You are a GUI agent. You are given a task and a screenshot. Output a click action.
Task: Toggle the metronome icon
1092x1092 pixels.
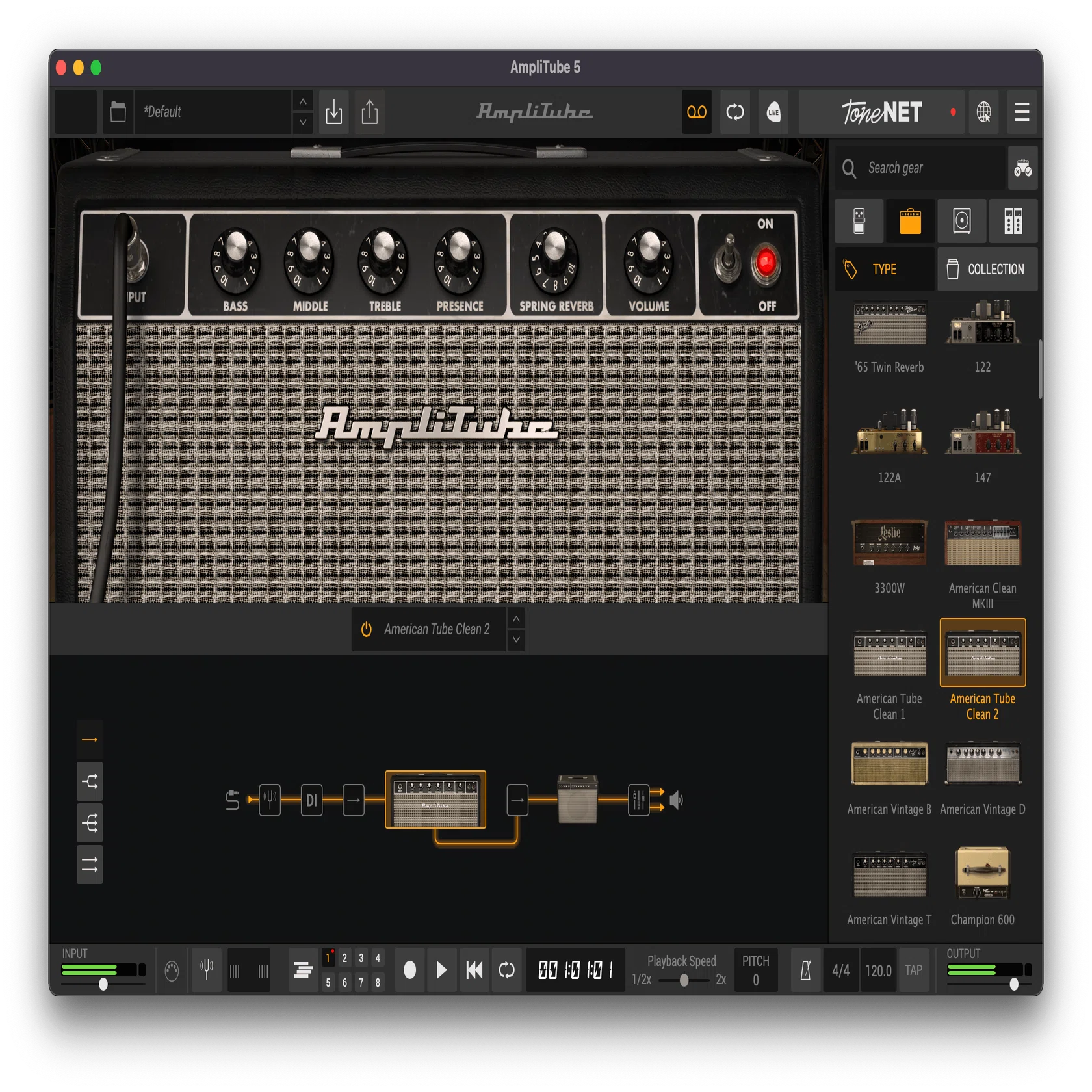[x=805, y=970]
